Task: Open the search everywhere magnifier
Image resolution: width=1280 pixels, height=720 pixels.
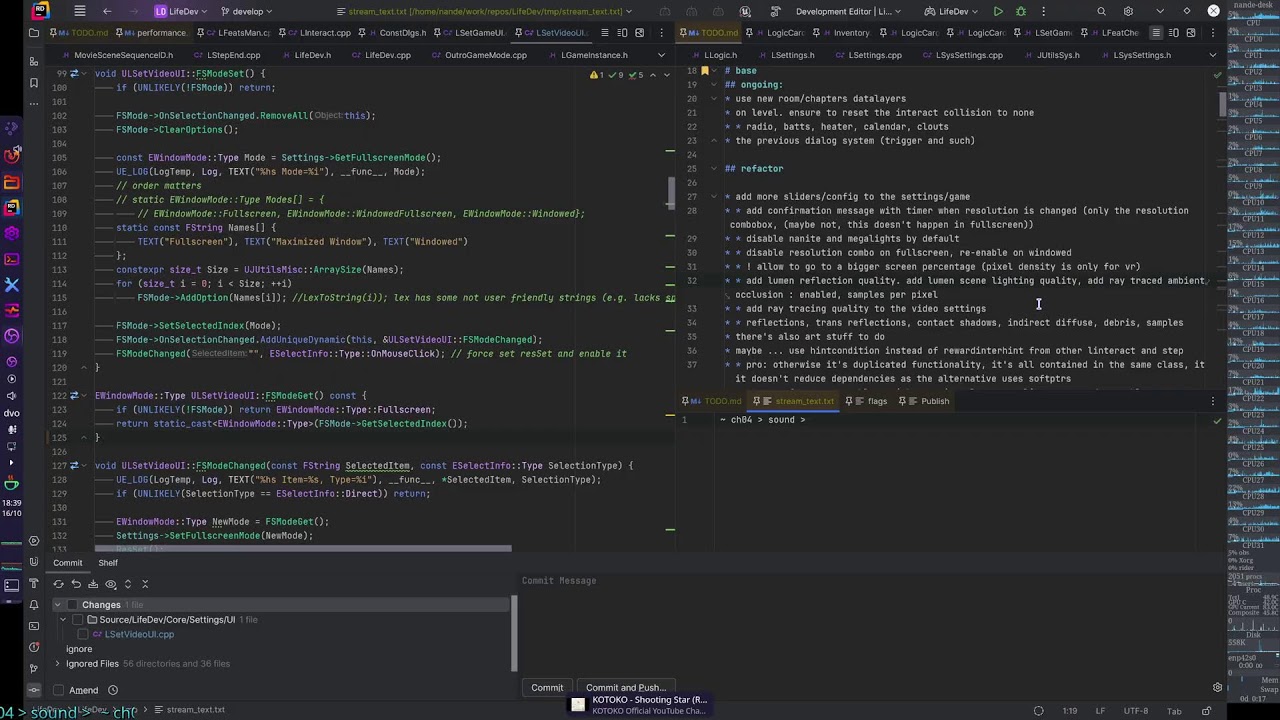Action: click(x=1101, y=12)
